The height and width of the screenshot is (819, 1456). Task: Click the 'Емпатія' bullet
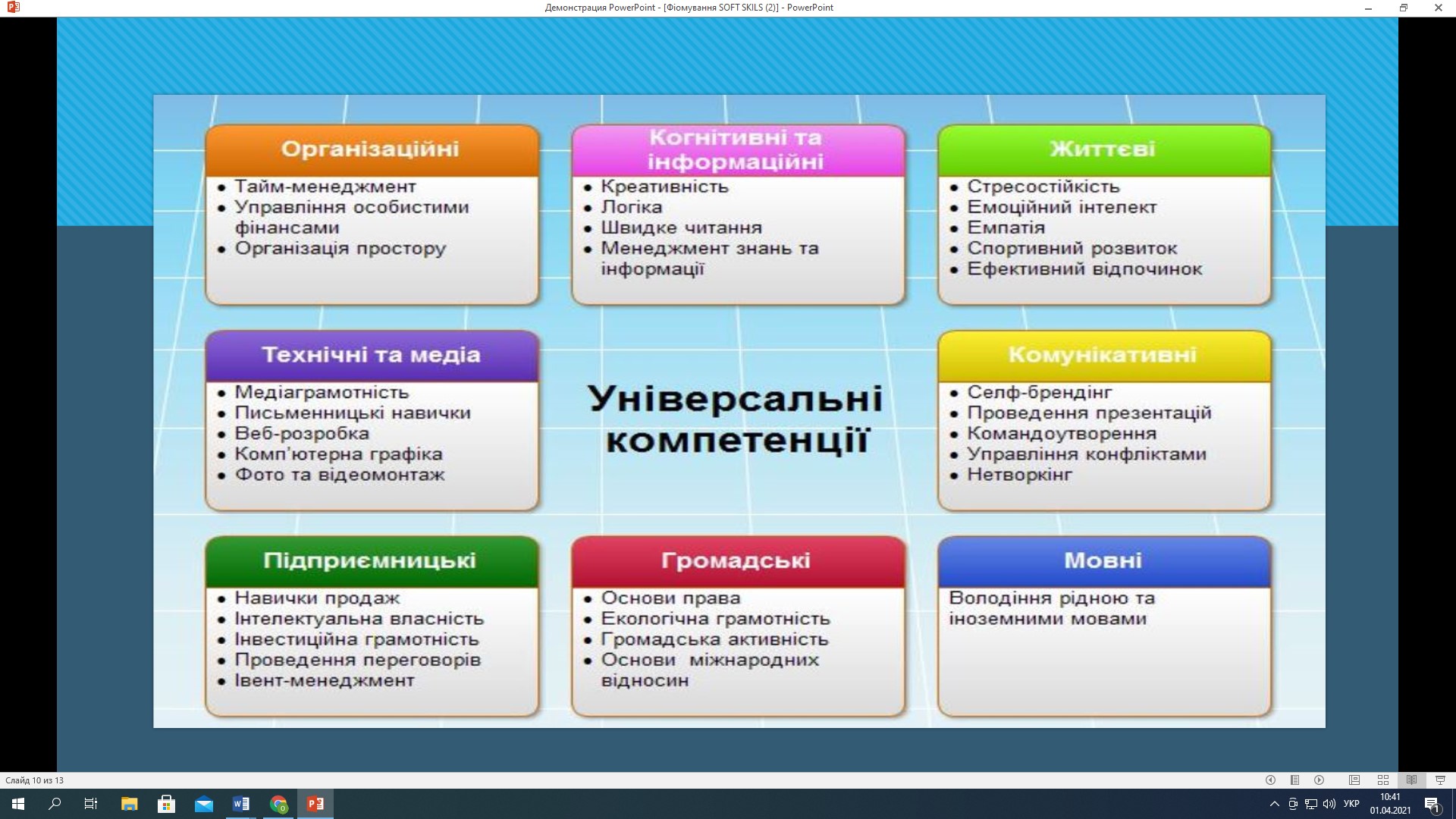[1006, 227]
